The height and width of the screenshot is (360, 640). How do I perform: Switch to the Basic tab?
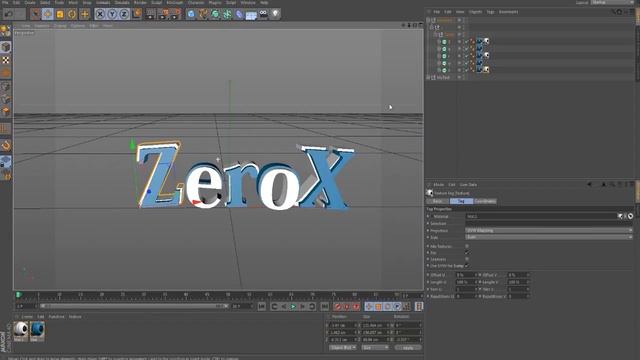438,201
